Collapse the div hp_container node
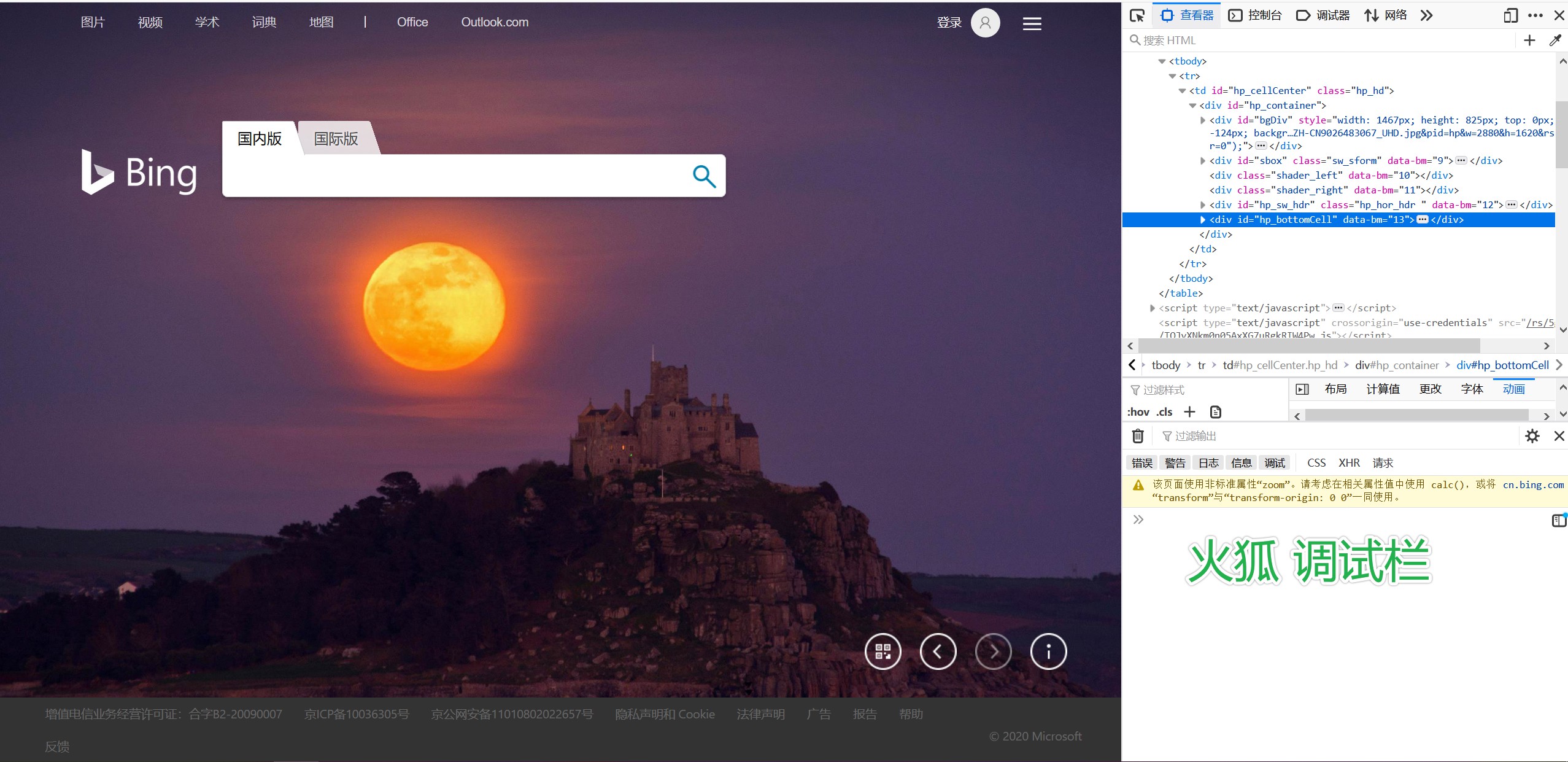The image size is (1568, 762). (1192, 106)
